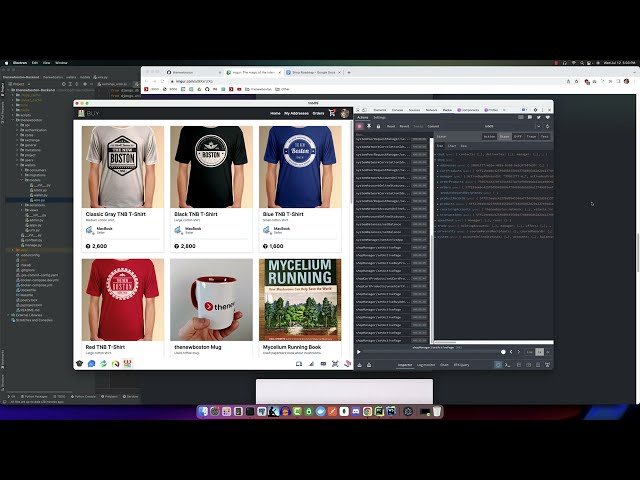Expand the scripts folder in project tree

tap(13, 115)
